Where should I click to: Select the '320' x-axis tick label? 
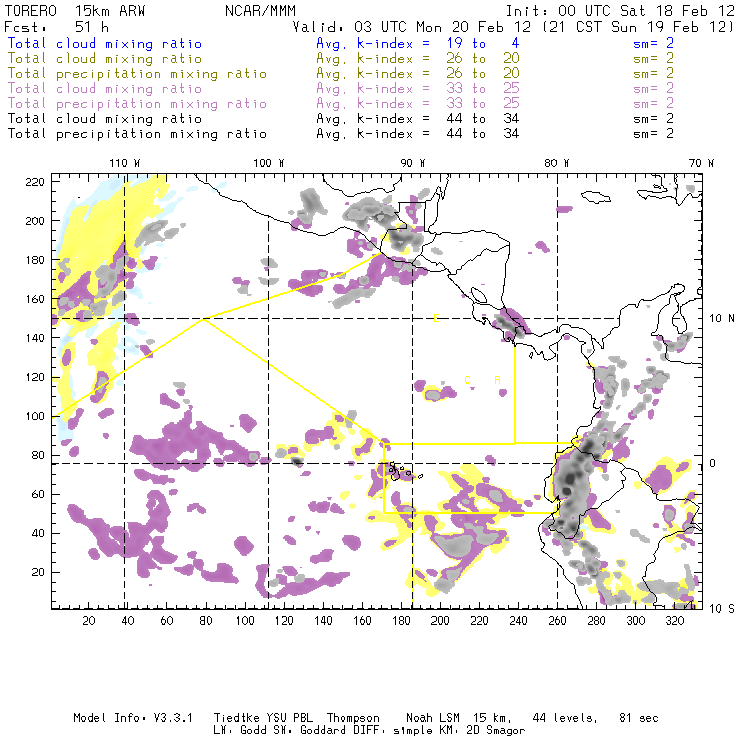tap(675, 621)
